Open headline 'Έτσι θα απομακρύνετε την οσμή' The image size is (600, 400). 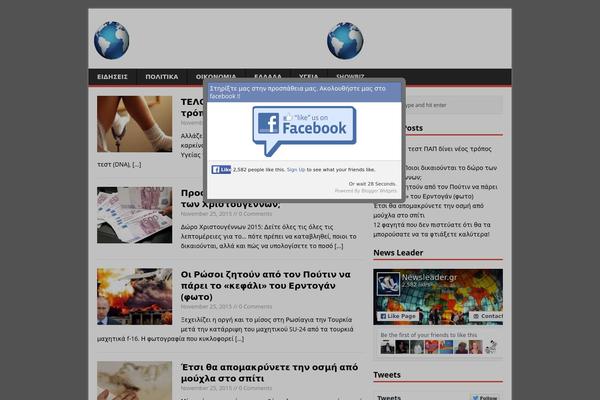(269, 372)
